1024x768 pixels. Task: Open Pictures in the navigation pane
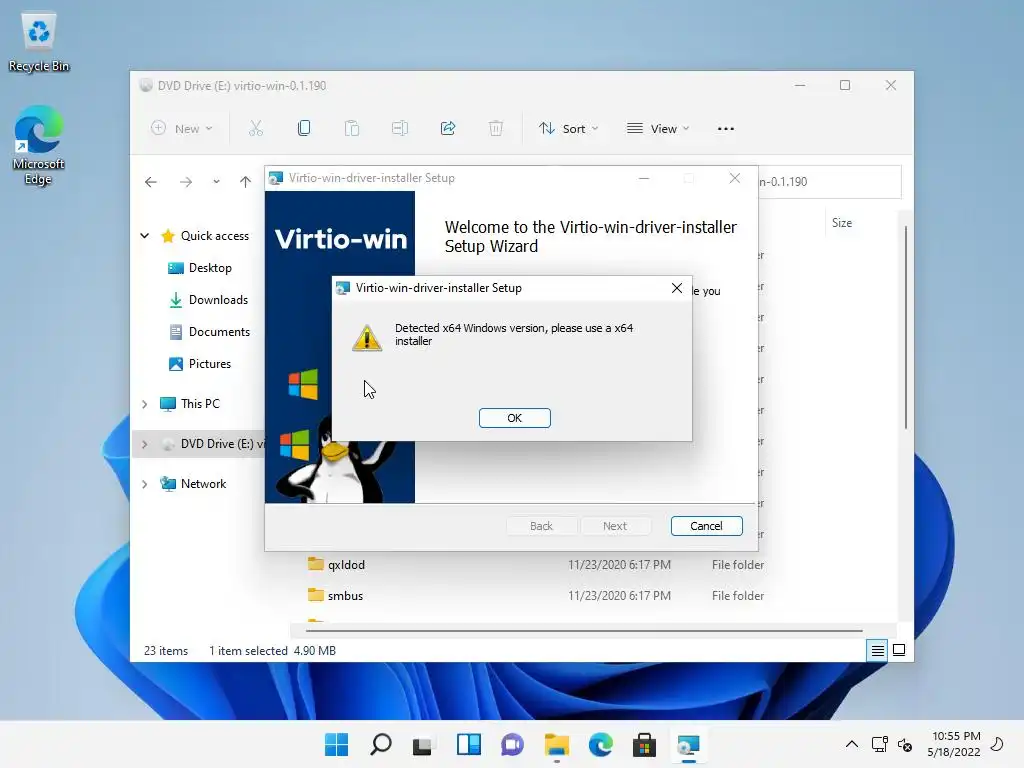pyautogui.click(x=210, y=364)
